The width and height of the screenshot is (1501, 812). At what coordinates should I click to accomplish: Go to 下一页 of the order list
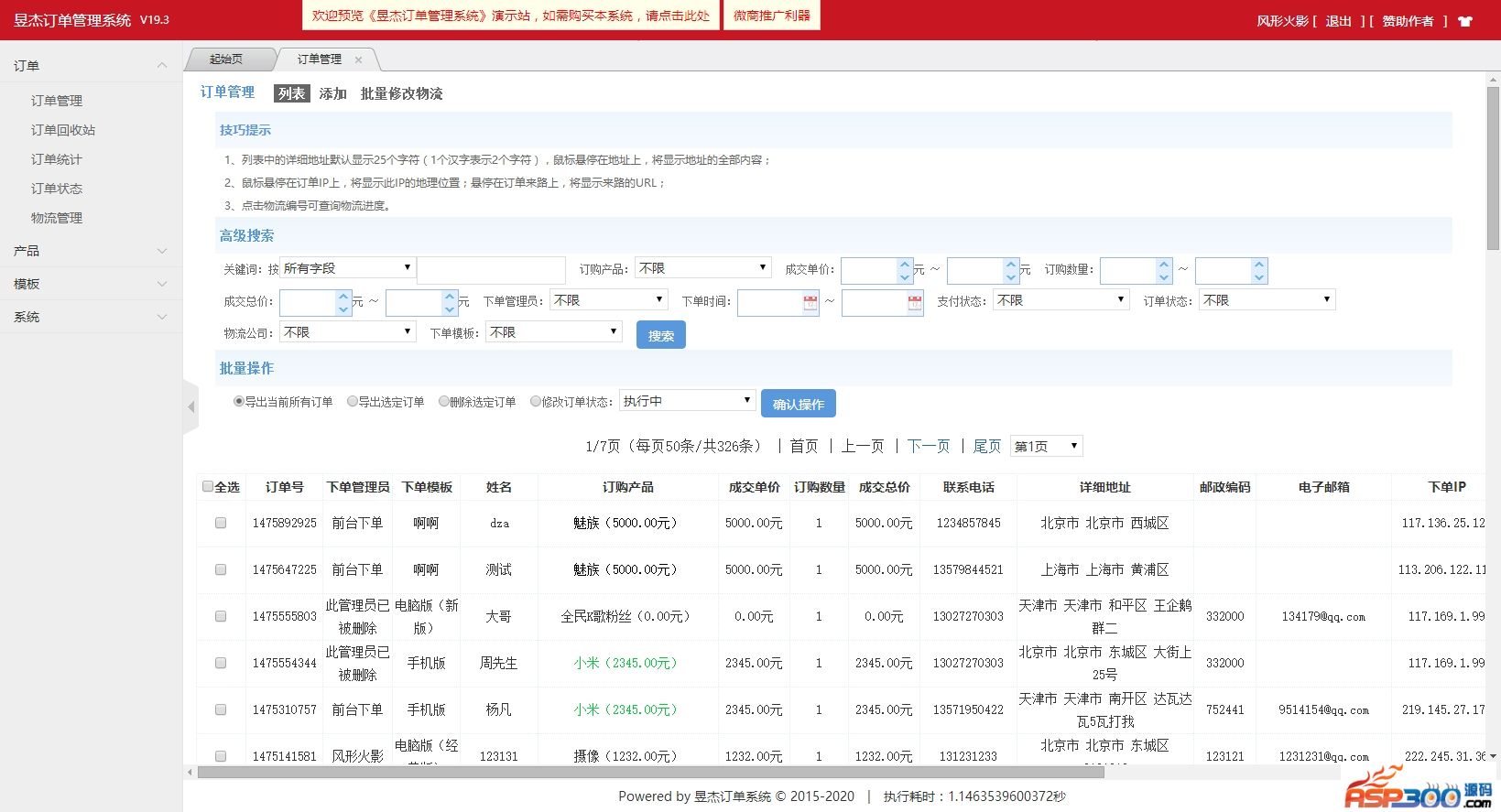[x=929, y=446]
